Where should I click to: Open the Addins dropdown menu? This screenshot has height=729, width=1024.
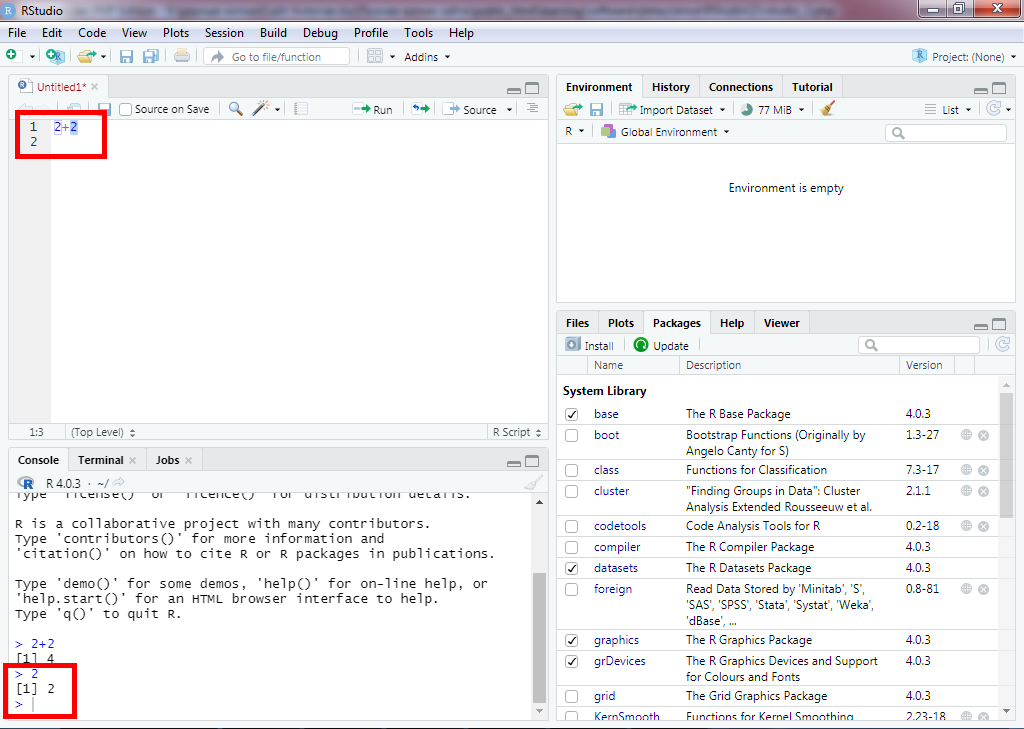426,57
